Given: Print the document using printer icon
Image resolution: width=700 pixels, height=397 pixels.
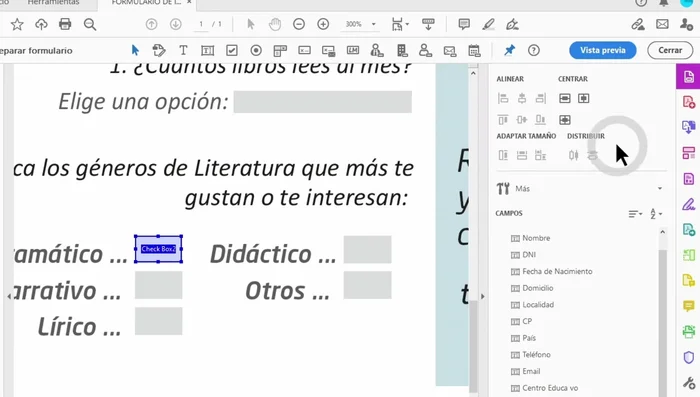Looking at the screenshot, I should pos(65,24).
